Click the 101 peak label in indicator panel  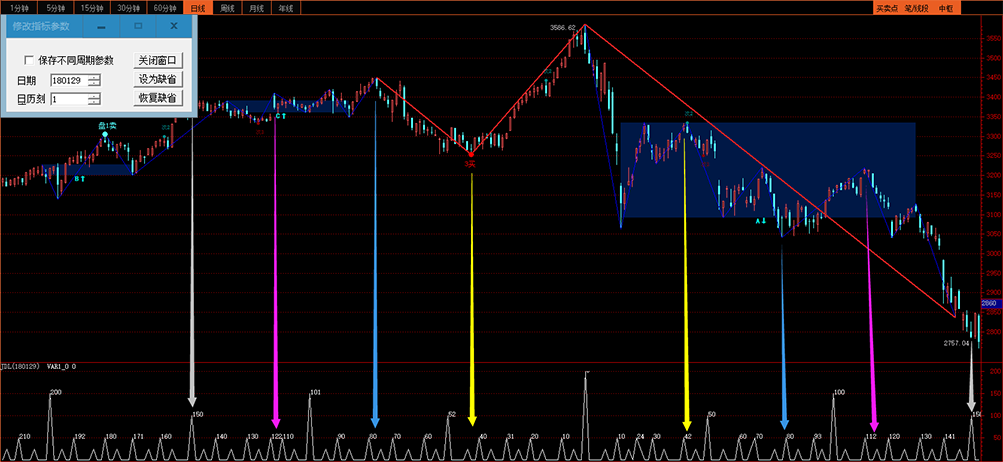tap(315, 392)
